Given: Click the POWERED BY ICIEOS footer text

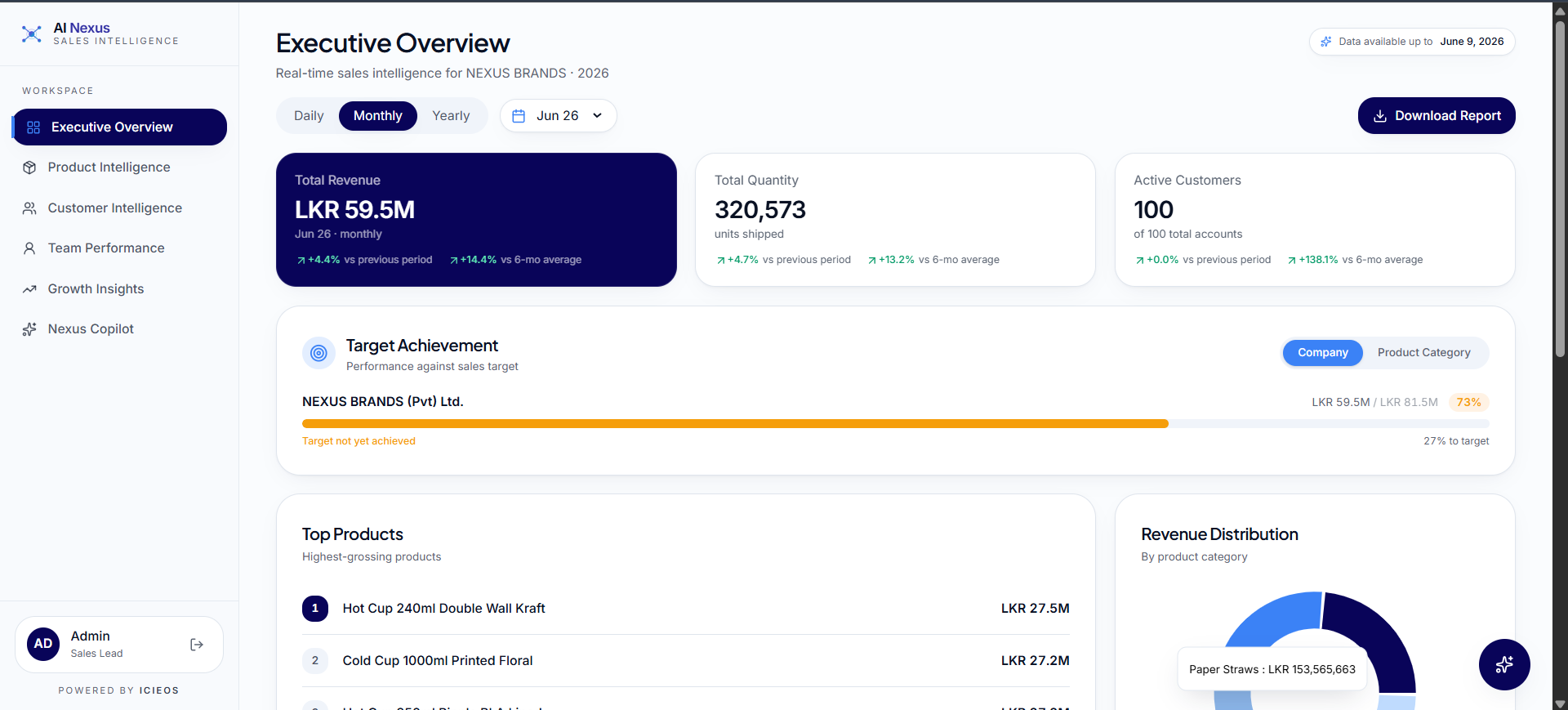Looking at the screenshot, I should pos(119,691).
